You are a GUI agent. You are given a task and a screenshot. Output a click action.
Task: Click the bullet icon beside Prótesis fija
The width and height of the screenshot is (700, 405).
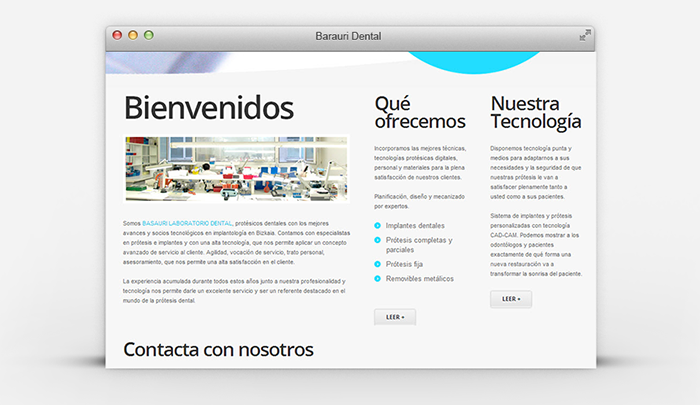(x=377, y=264)
